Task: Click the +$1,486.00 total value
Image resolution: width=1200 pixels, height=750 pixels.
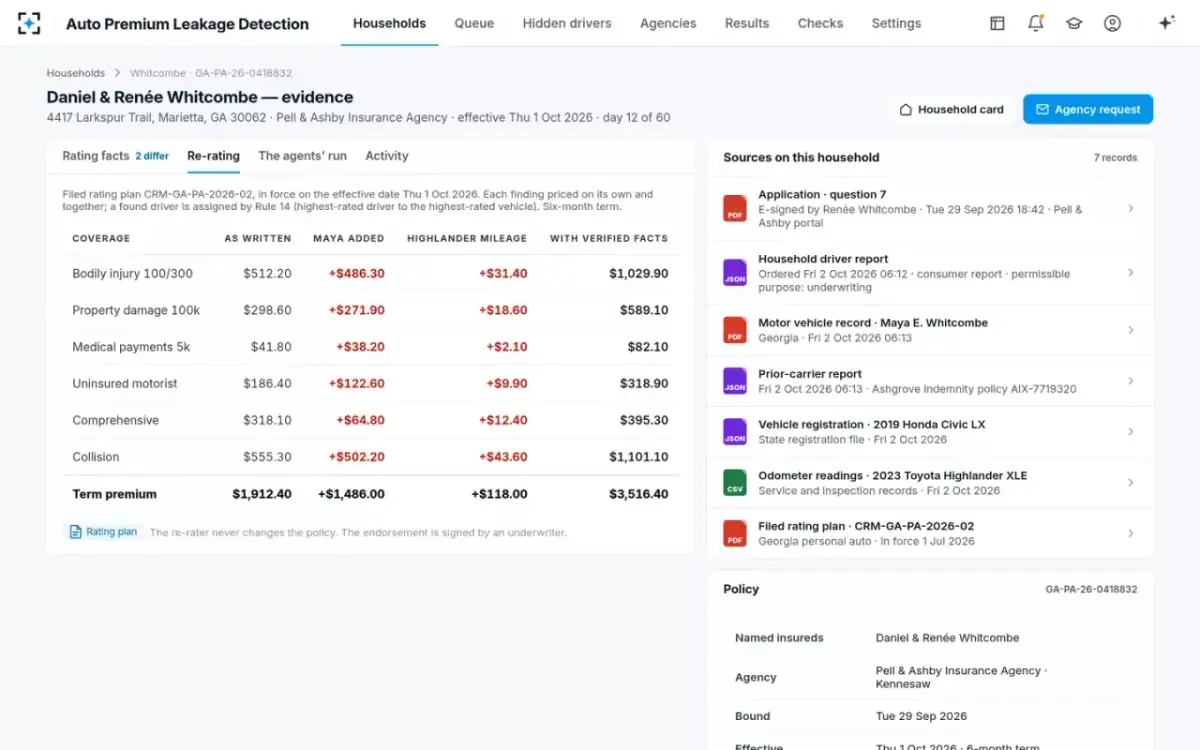Action: click(x=351, y=494)
